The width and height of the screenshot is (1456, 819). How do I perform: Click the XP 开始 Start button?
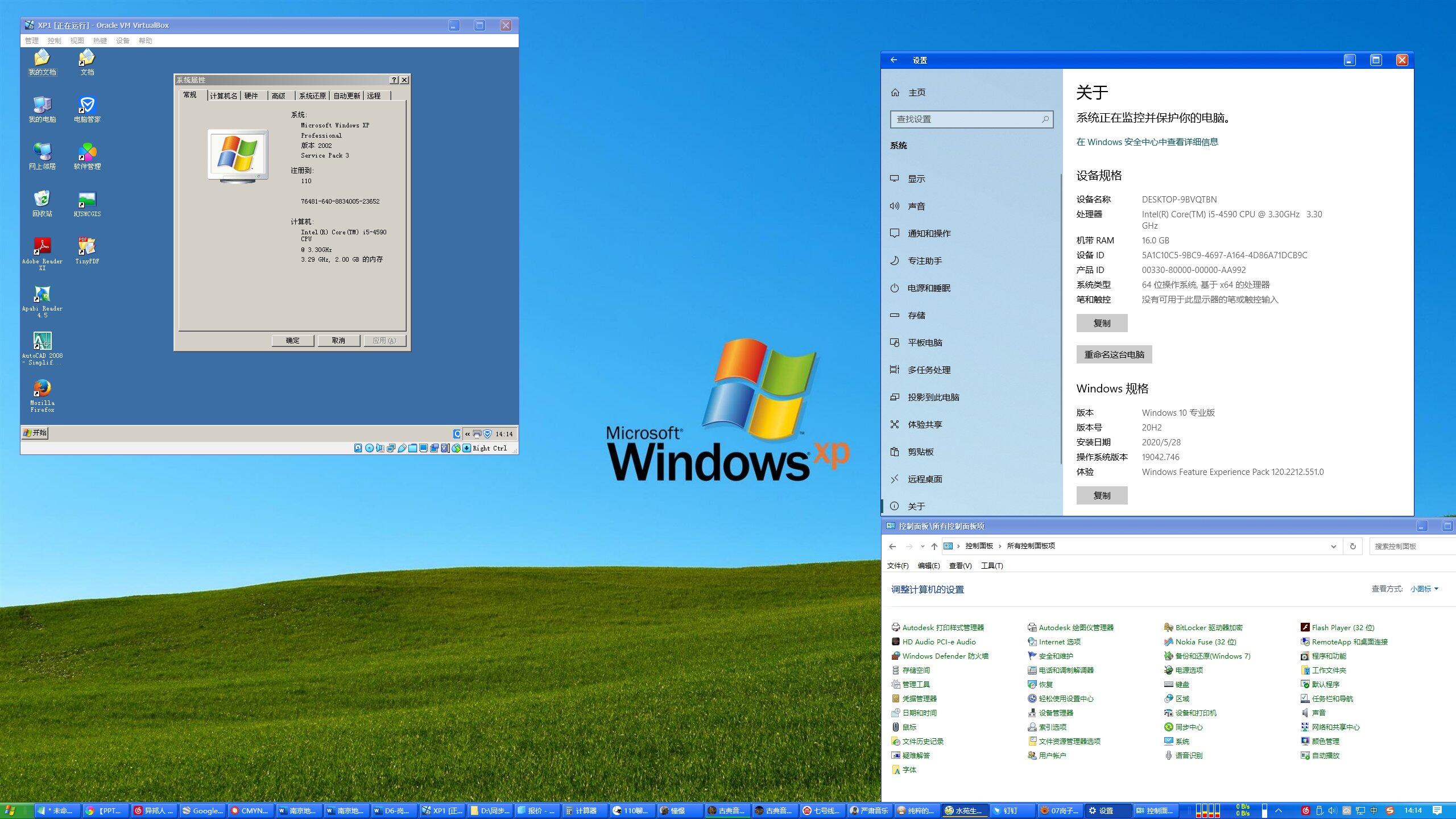pos(35,433)
